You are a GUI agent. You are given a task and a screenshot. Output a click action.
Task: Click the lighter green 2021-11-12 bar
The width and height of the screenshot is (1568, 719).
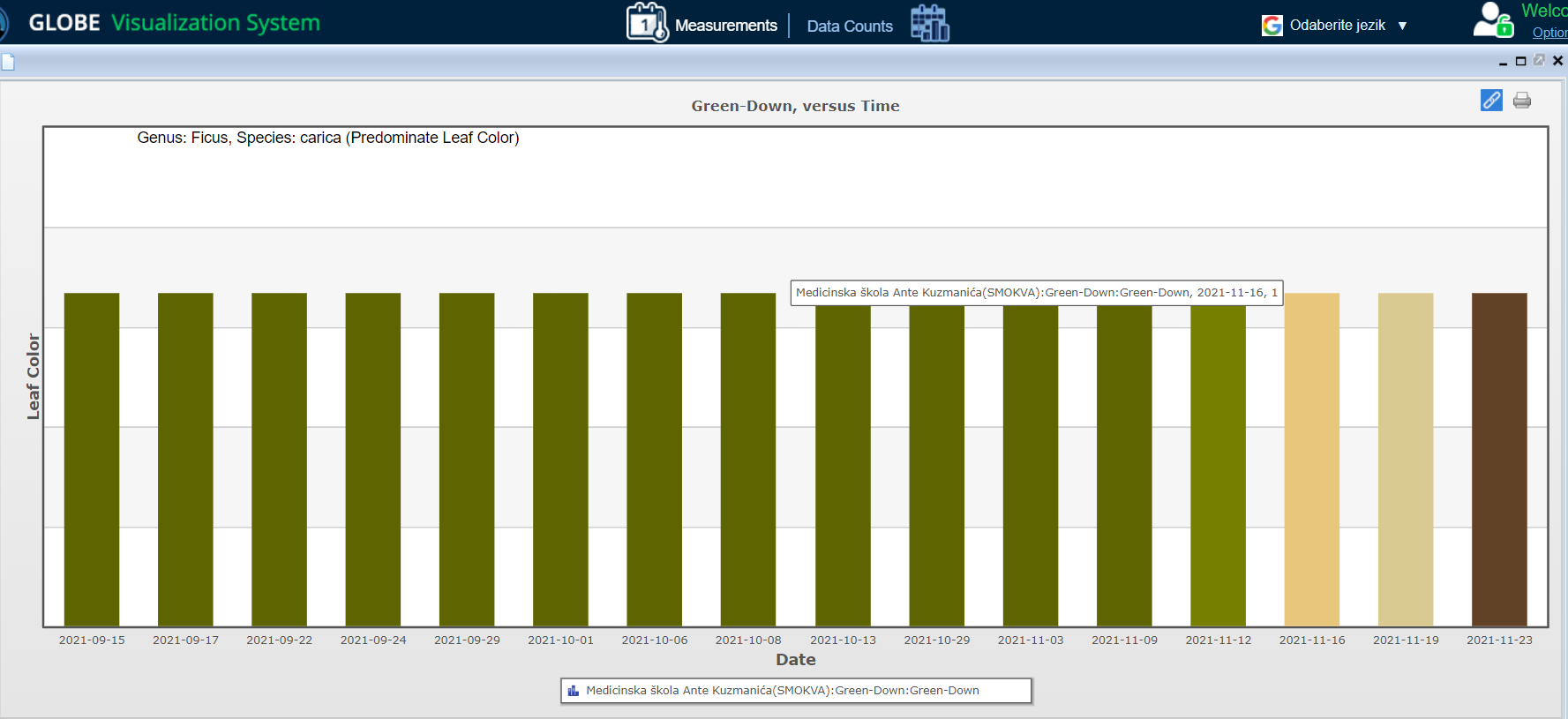(x=1218, y=459)
